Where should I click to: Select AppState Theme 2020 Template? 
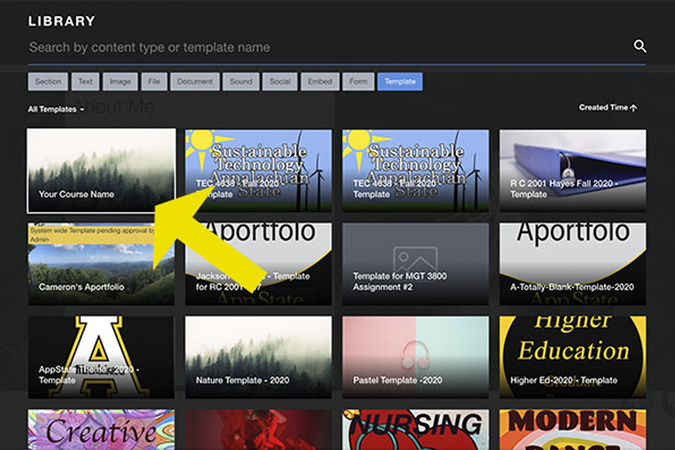coord(101,357)
